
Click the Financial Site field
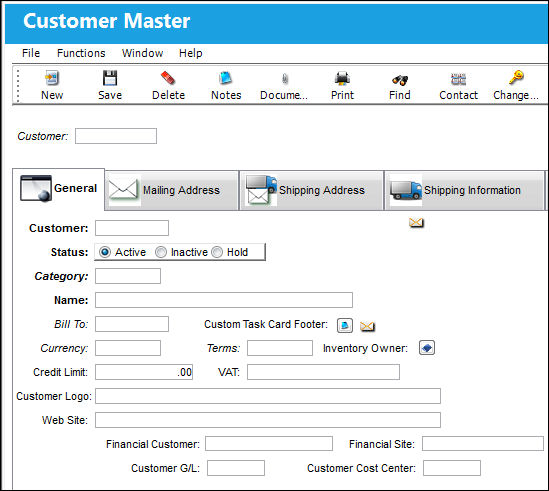[483, 444]
